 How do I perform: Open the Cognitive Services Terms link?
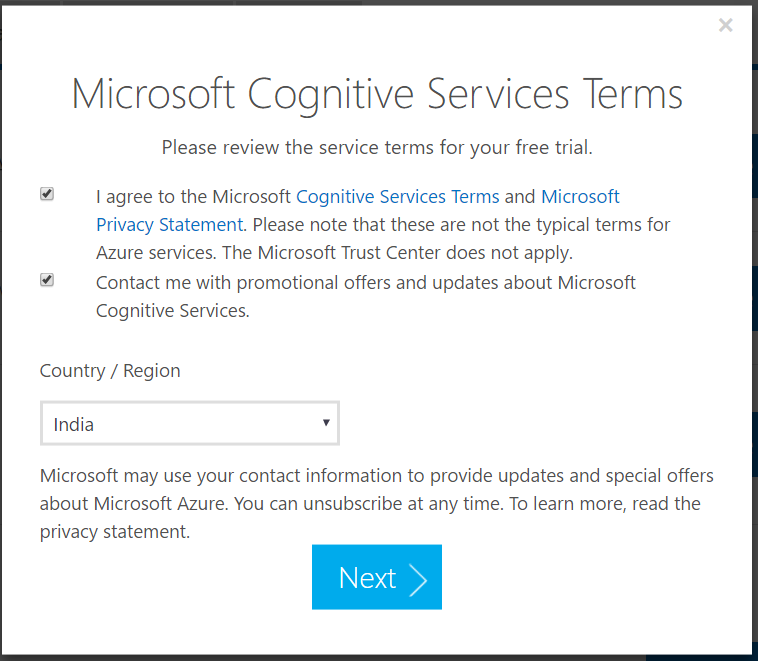pos(397,197)
